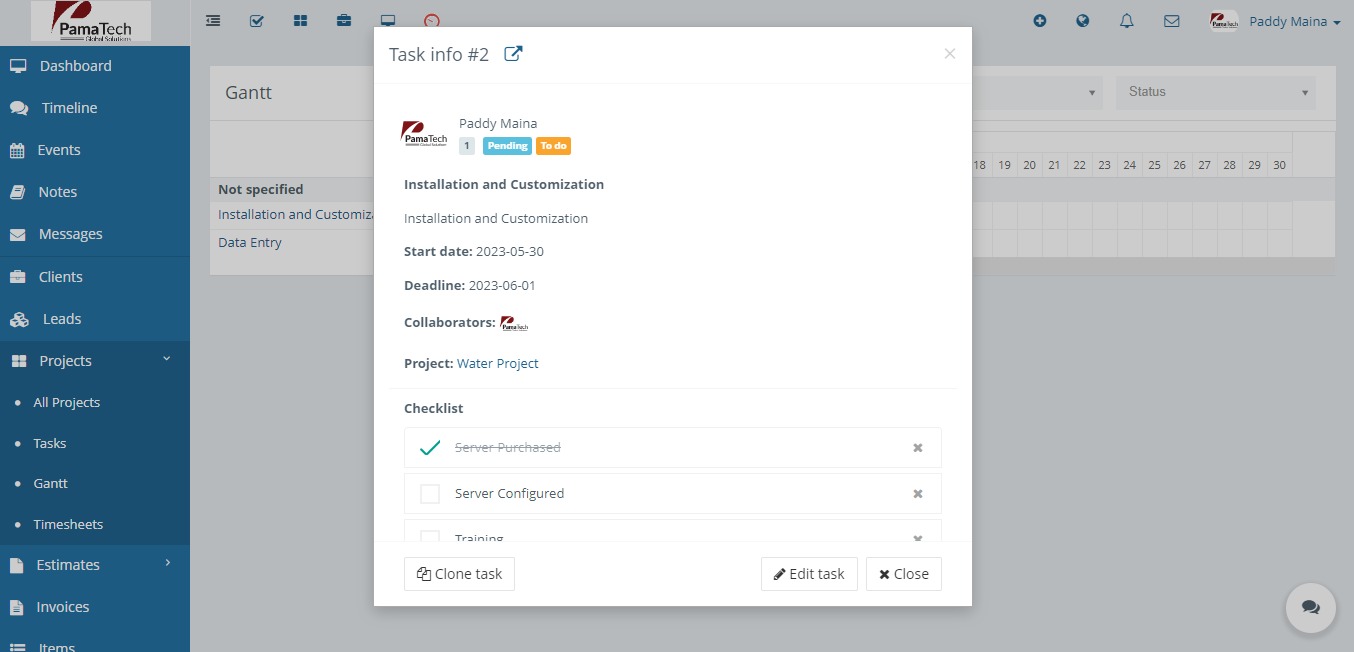Expand the Paddy Maina user menu

coord(1275,21)
